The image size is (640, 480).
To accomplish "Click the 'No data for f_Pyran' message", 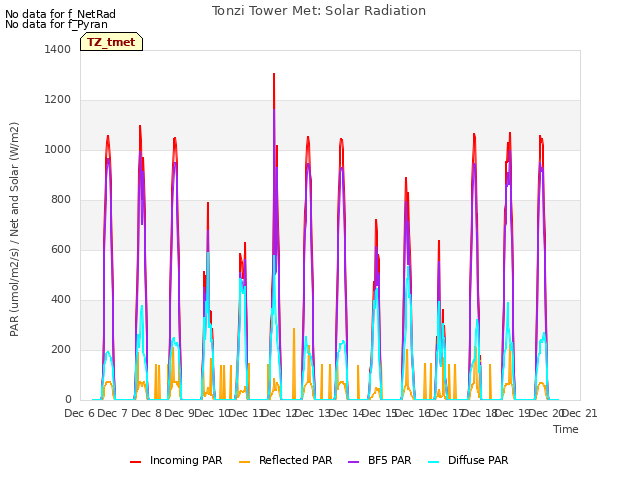I will [56, 24].
